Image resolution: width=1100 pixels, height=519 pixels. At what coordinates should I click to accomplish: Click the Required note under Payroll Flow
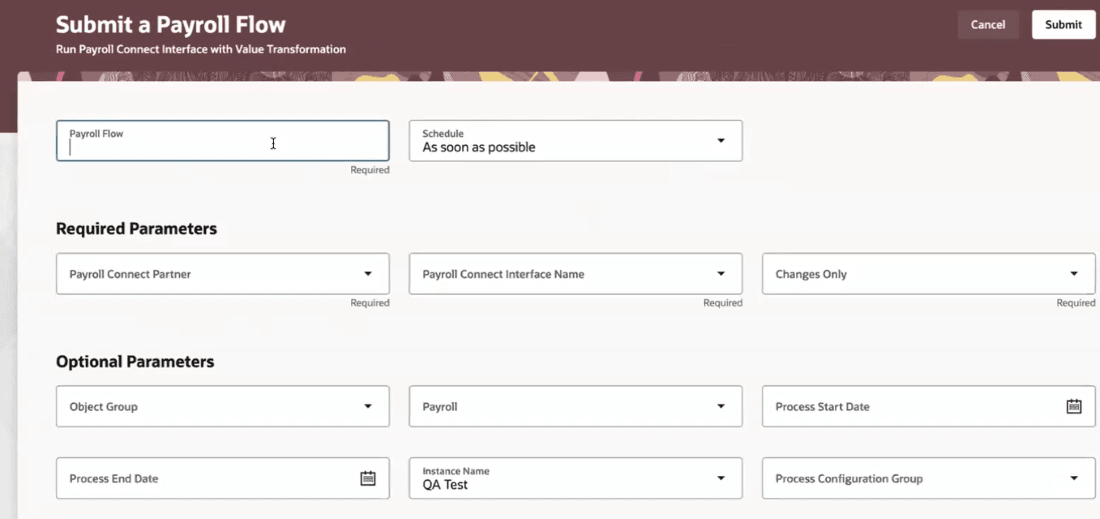[x=370, y=170]
